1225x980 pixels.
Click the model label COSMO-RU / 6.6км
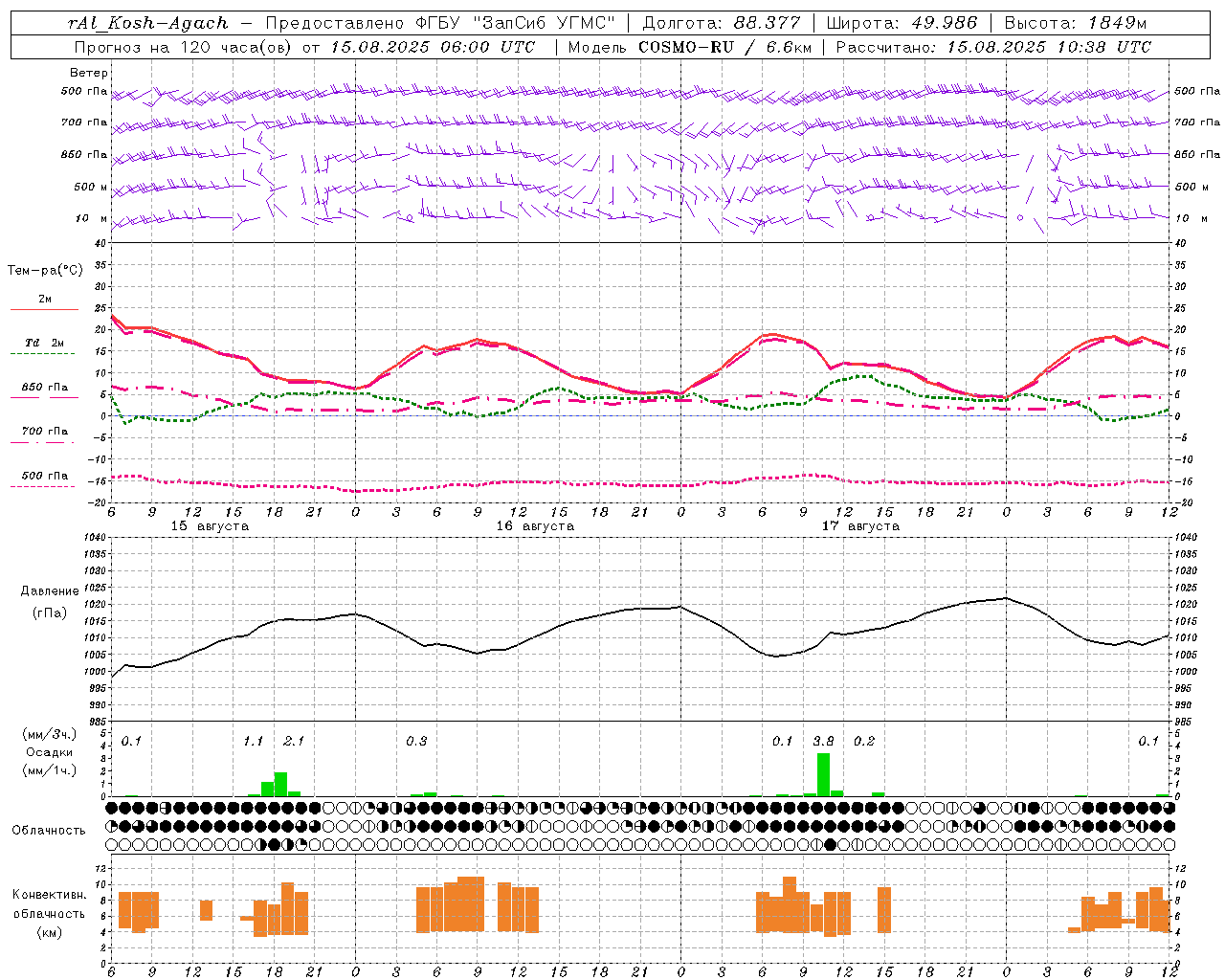[725, 47]
